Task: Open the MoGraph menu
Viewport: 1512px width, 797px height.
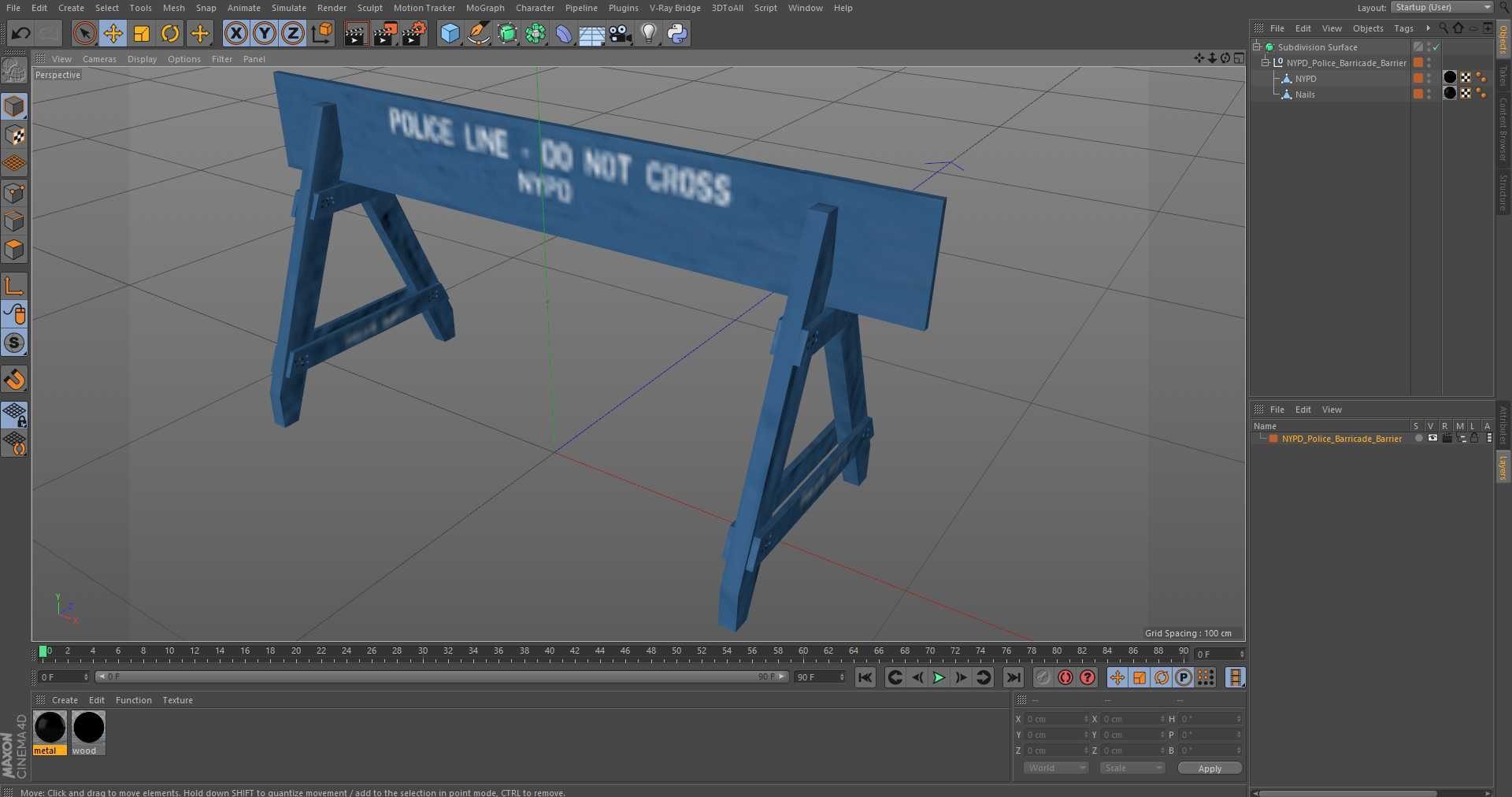Action: tap(485, 8)
